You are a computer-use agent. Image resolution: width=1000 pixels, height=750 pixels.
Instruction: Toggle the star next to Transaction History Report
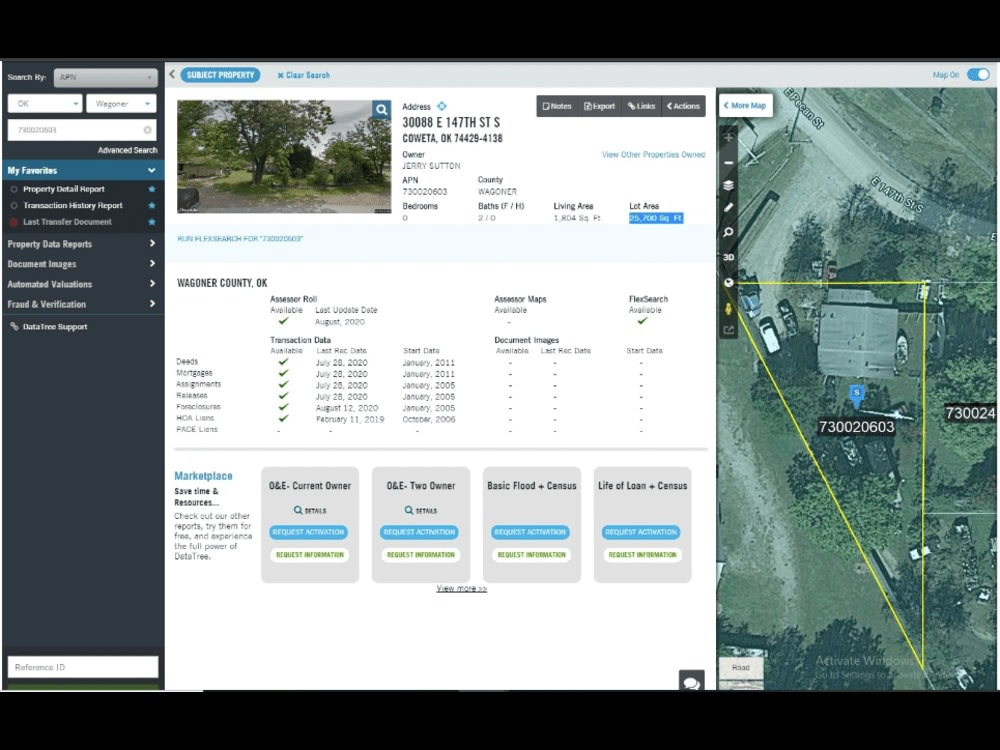tap(153, 205)
